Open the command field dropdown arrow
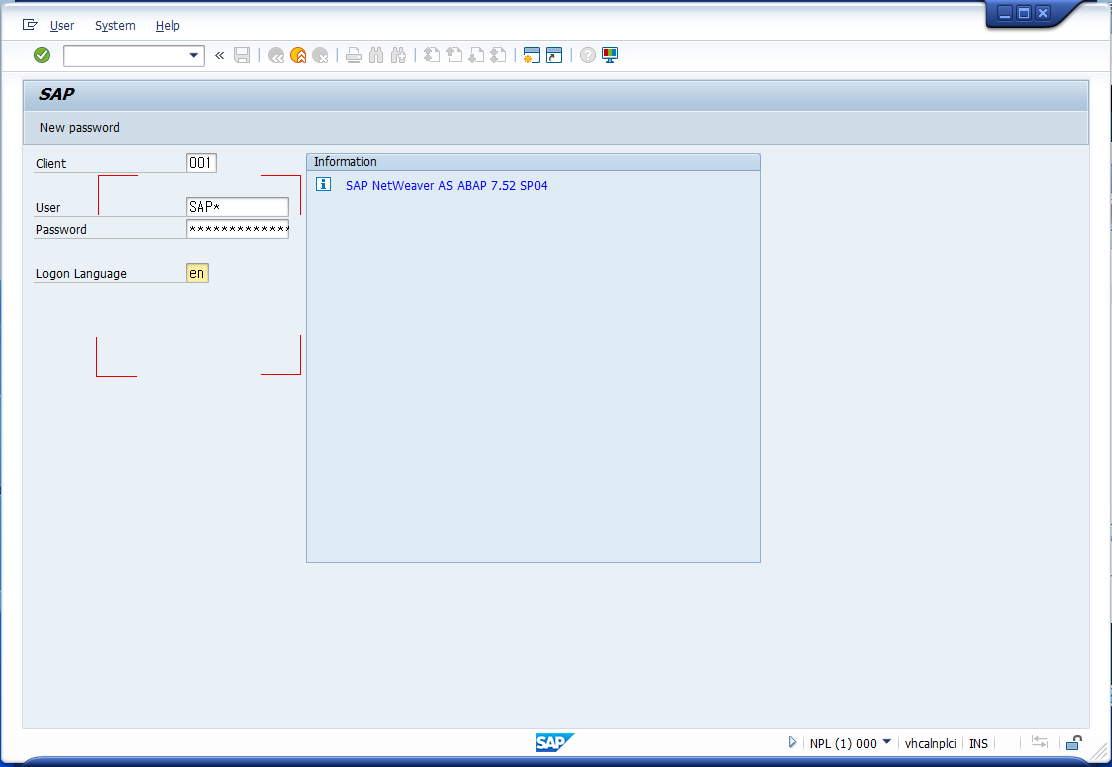The image size is (1112, 767). coord(194,55)
